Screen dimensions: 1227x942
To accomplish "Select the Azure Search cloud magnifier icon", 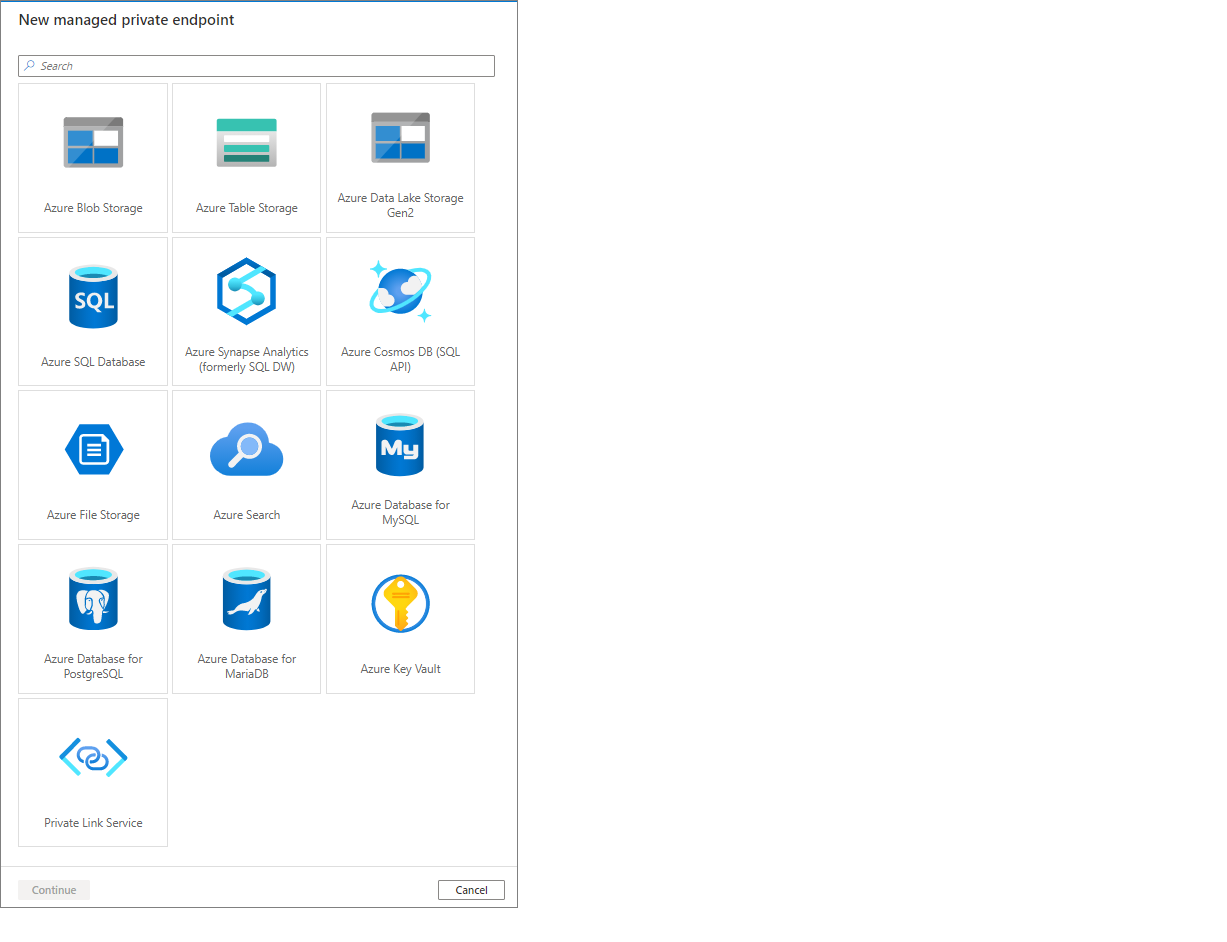I will [x=247, y=449].
